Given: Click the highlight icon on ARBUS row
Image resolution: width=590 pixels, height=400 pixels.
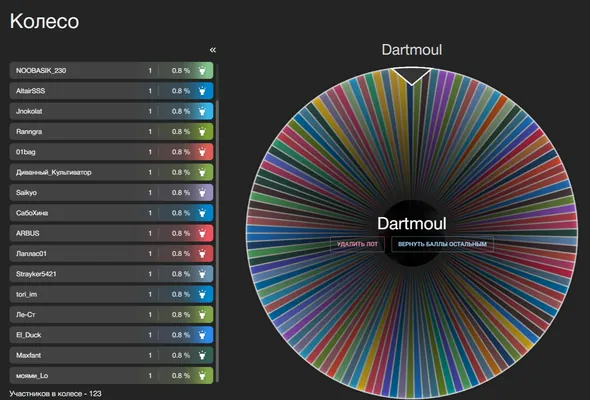Looking at the screenshot, I should [x=202, y=233].
